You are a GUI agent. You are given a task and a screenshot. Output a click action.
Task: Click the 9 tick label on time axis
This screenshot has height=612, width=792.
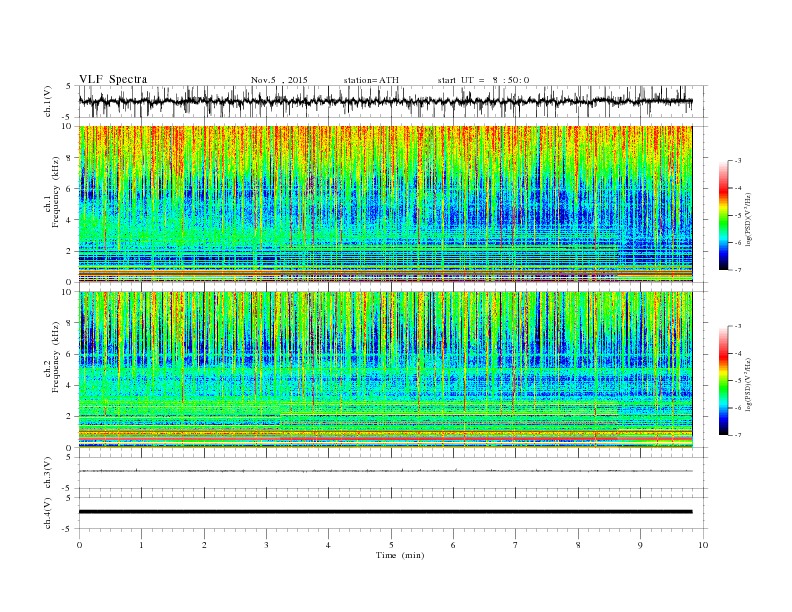(640, 545)
